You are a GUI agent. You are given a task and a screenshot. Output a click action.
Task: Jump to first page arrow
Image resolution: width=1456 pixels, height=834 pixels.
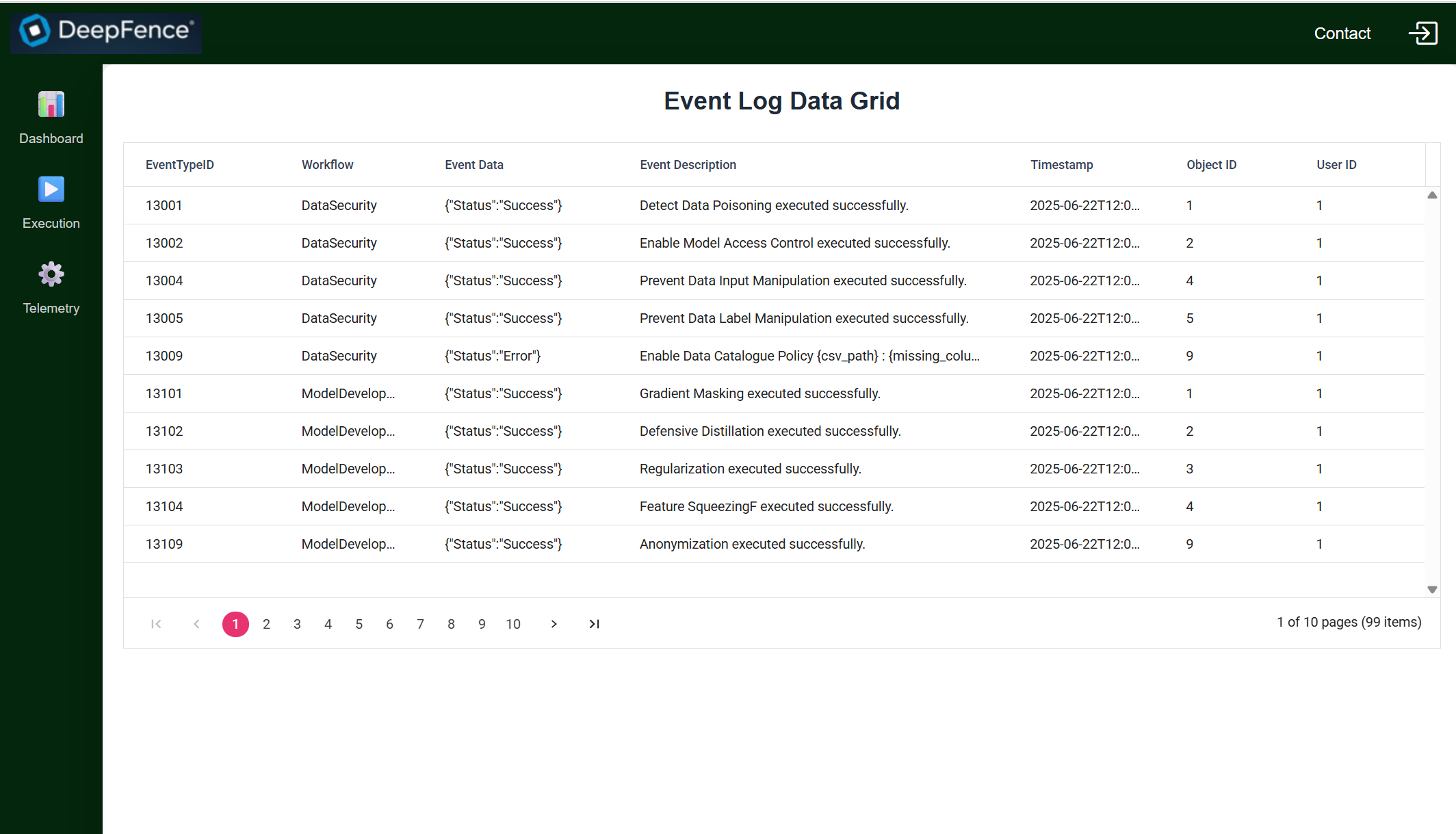(156, 624)
